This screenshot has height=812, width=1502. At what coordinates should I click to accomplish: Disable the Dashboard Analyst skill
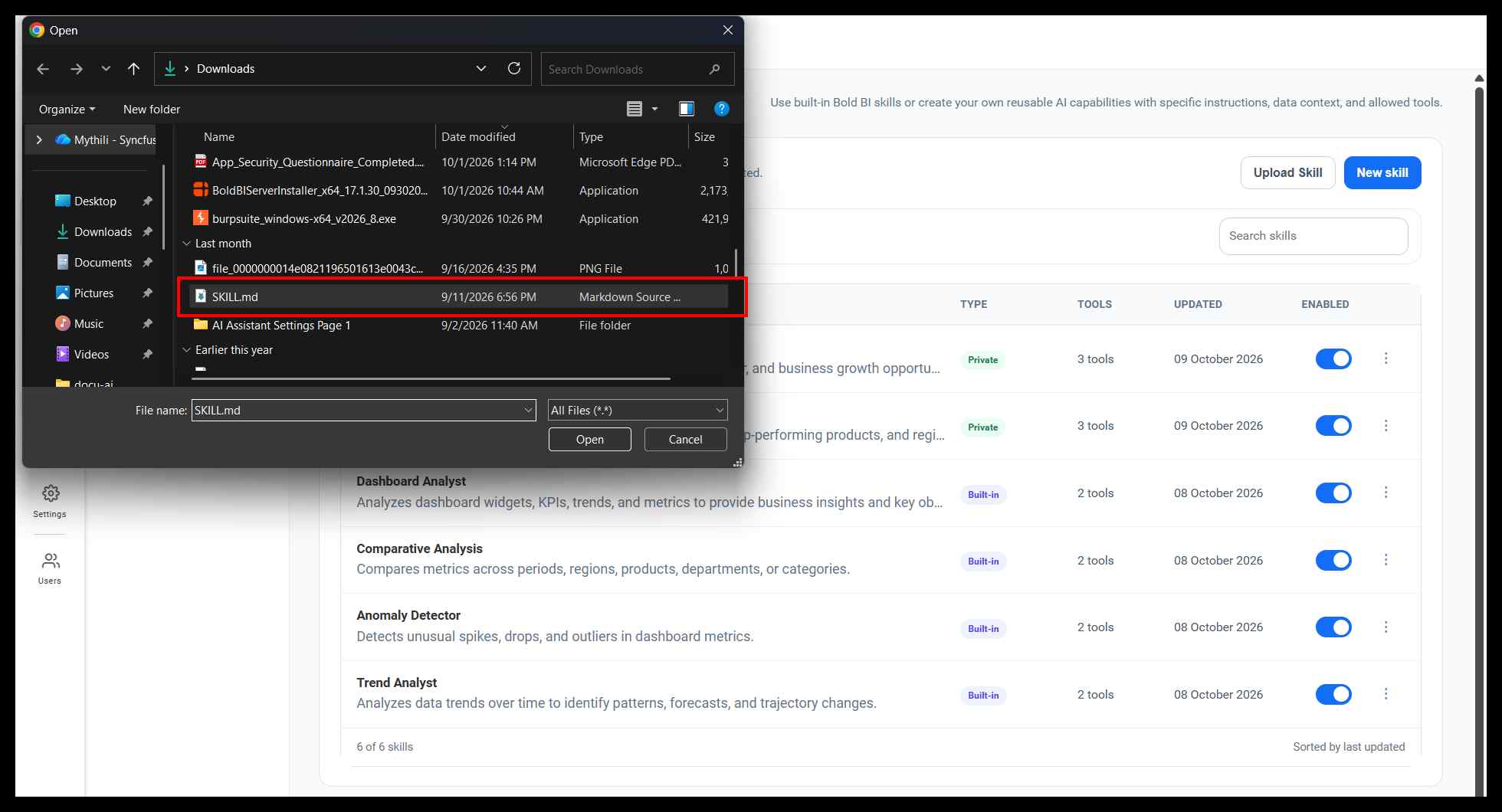(1333, 493)
